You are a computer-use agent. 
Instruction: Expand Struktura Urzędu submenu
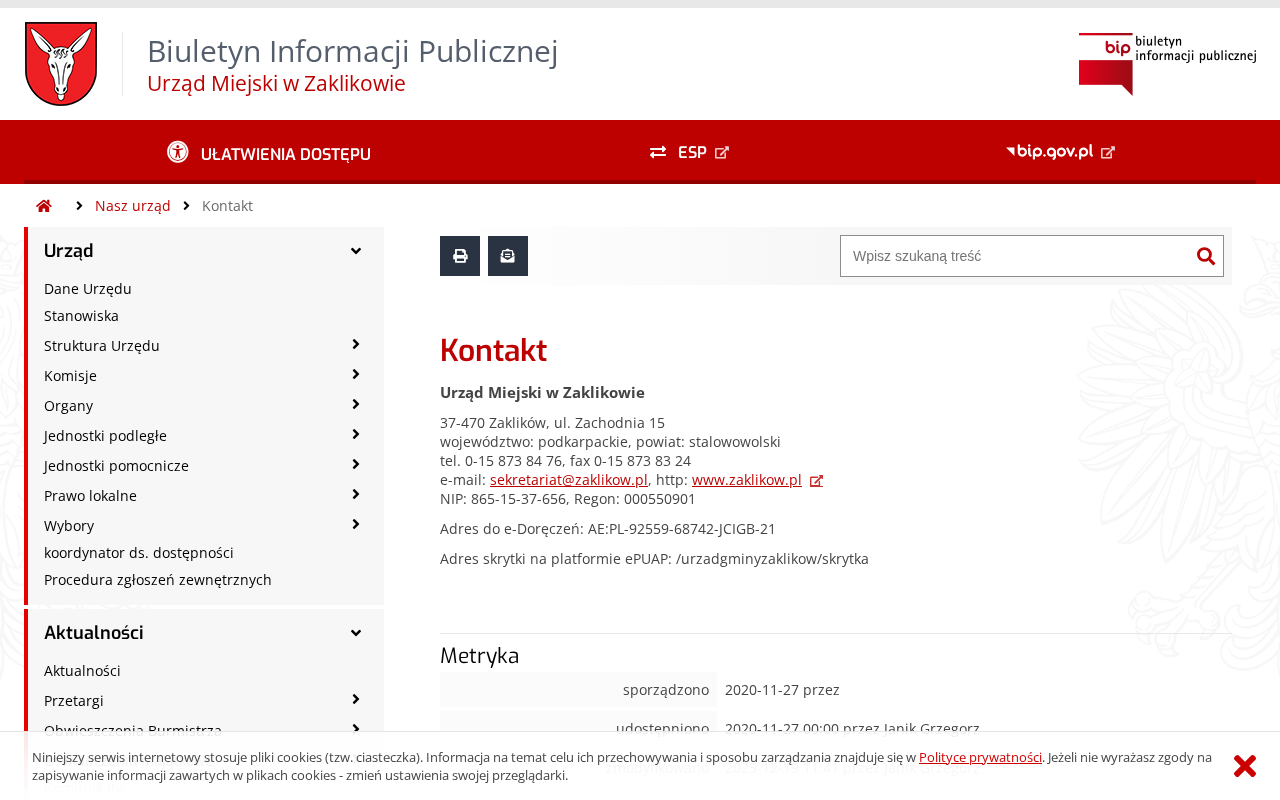click(356, 344)
